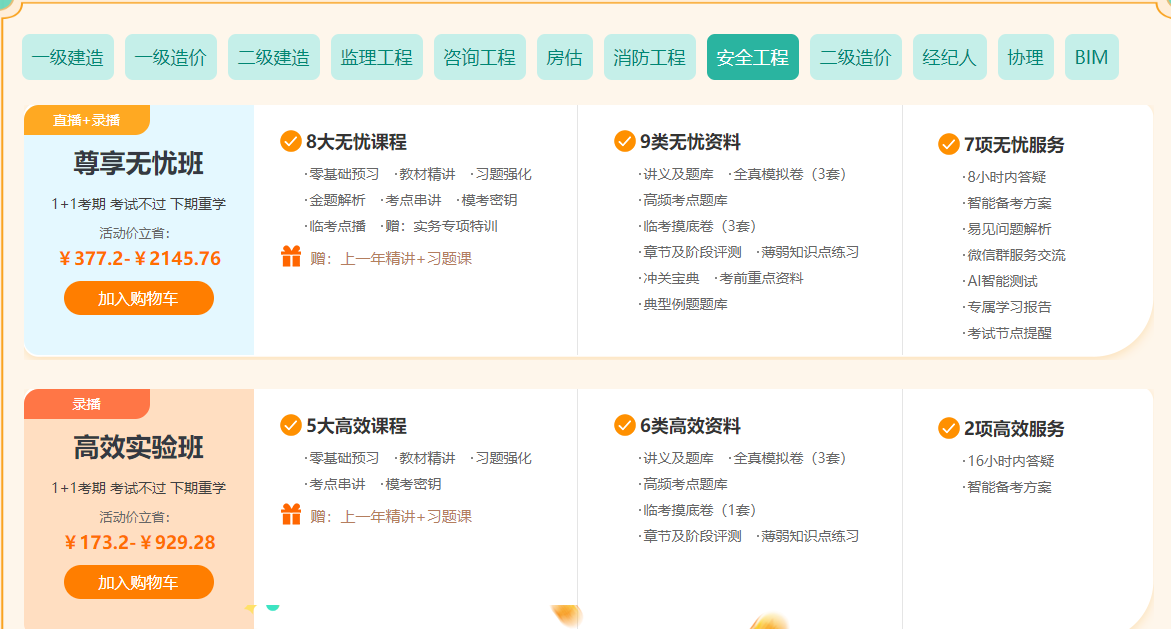The height and width of the screenshot is (629, 1171).
Task: Select the BIM tab
Action: [x=1091, y=57]
